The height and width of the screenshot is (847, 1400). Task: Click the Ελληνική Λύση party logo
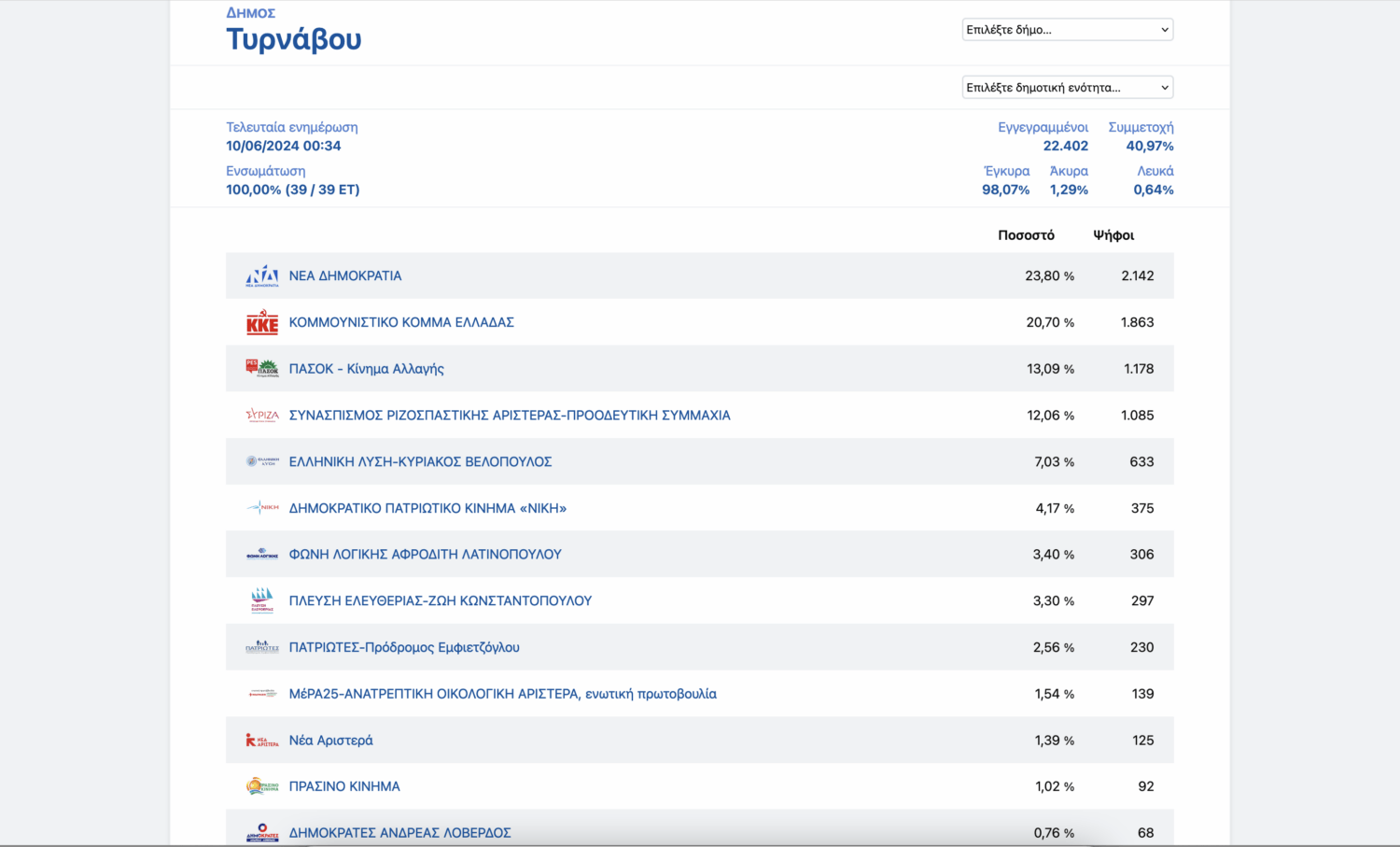[x=262, y=461]
